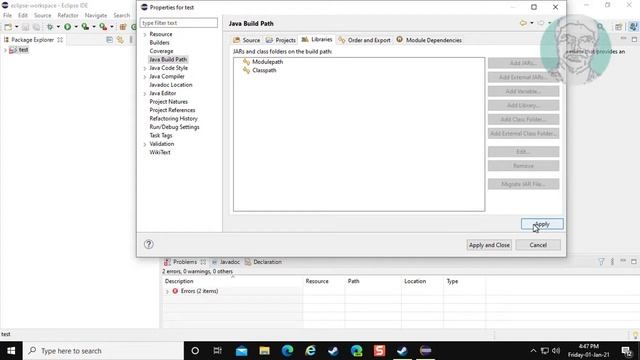Viewport: 640px width, 360px height.
Task: Open Microsoft Edge from the taskbar
Action: (x=287, y=351)
